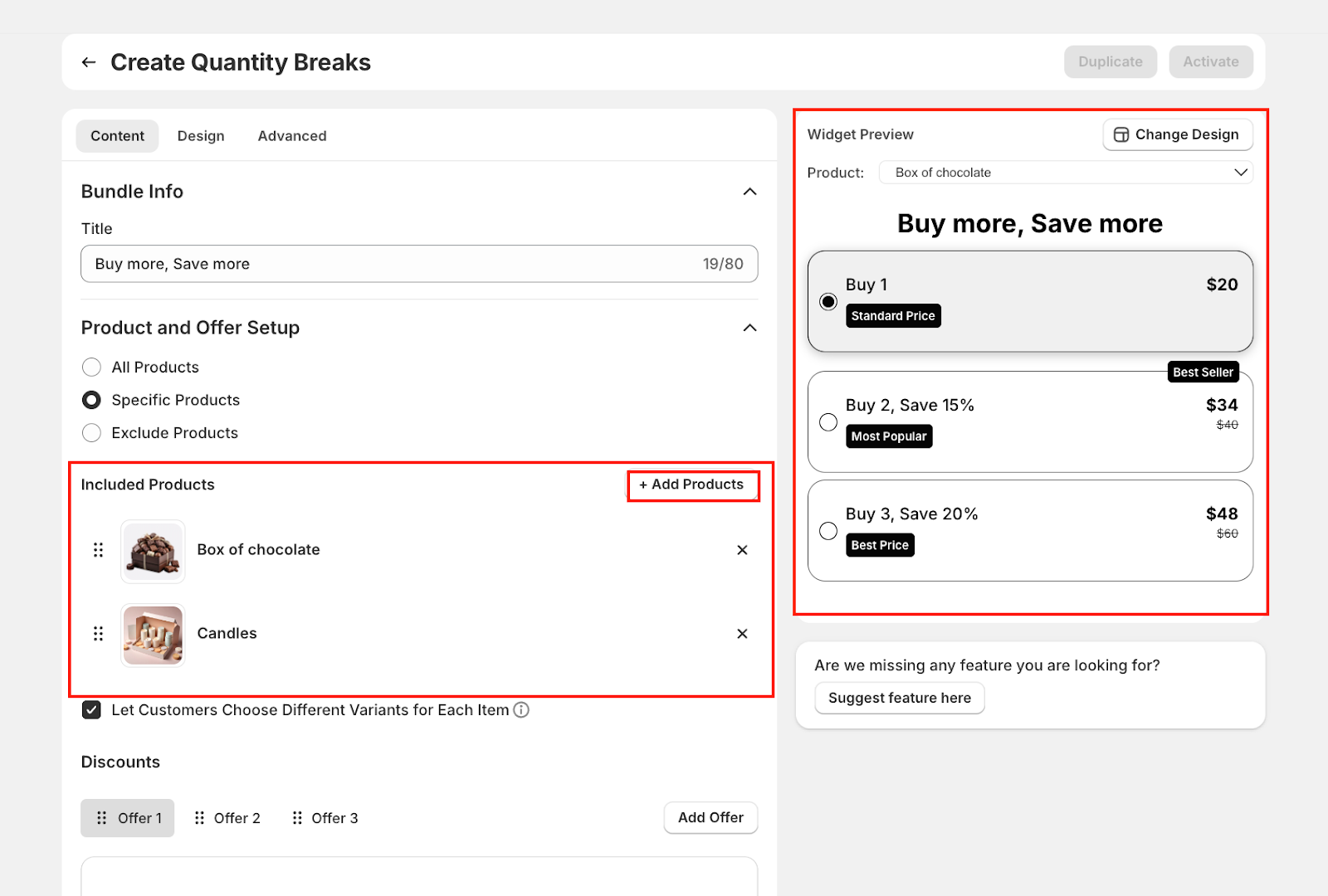Screen dimensions: 1328x896
Task: Click the Offer 2 drag handle icon
Action: pyautogui.click(x=199, y=818)
